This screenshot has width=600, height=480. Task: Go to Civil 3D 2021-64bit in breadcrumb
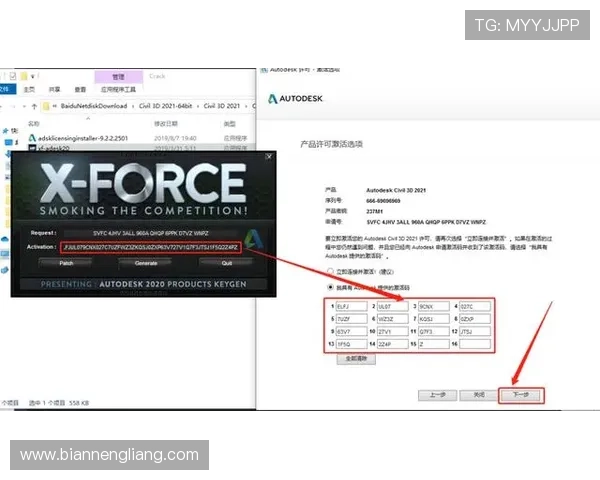165,106
